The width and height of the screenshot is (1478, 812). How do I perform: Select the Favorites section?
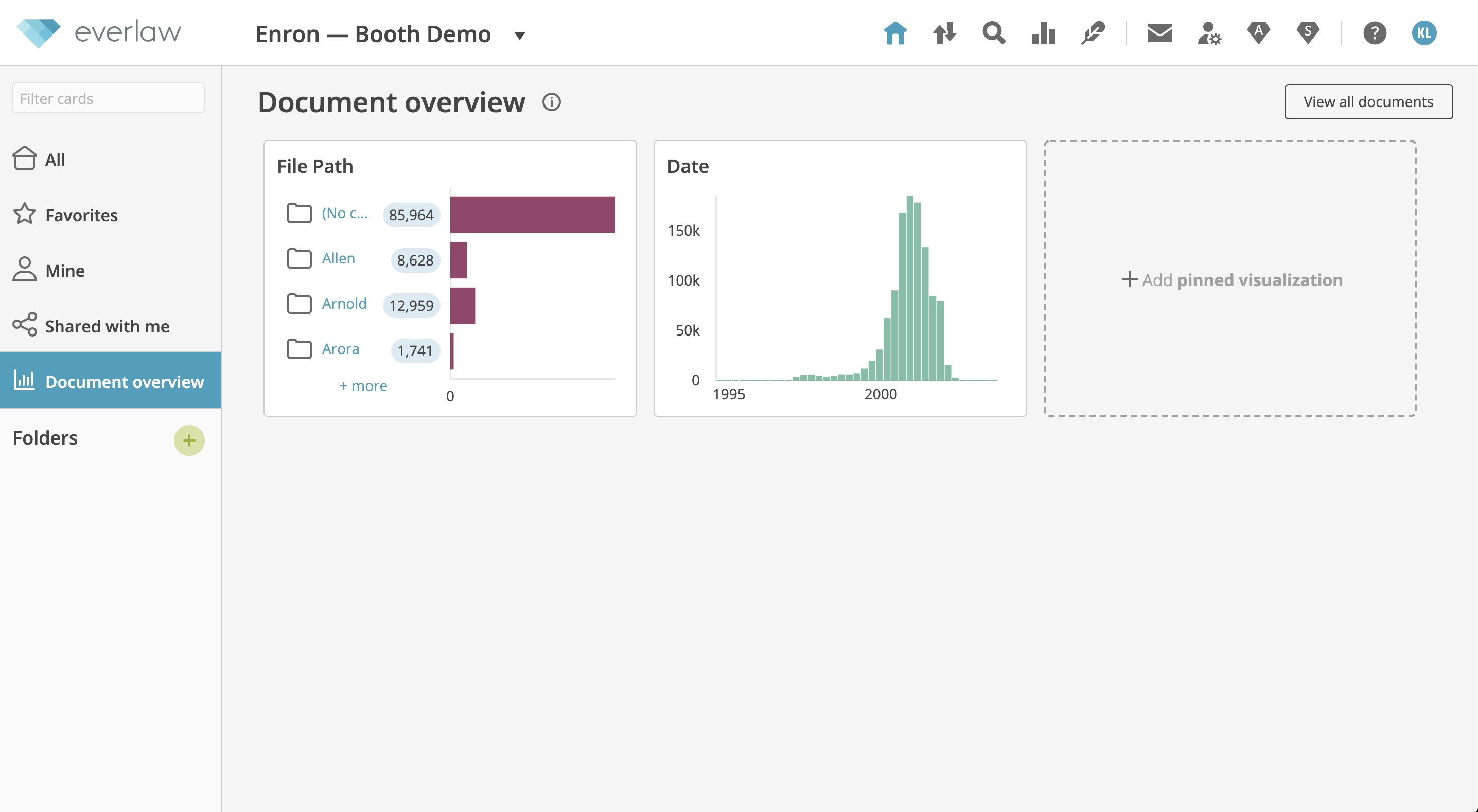[111, 215]
